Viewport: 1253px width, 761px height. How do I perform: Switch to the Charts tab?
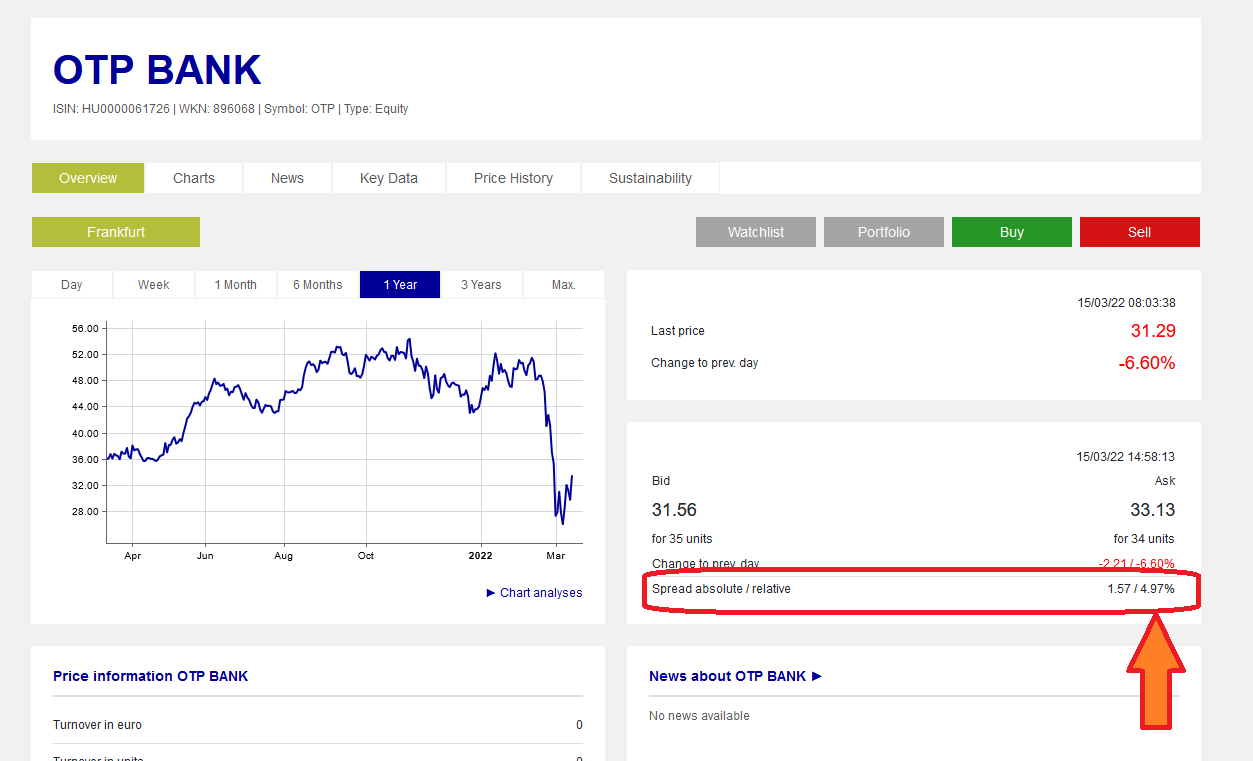point(194,178)
